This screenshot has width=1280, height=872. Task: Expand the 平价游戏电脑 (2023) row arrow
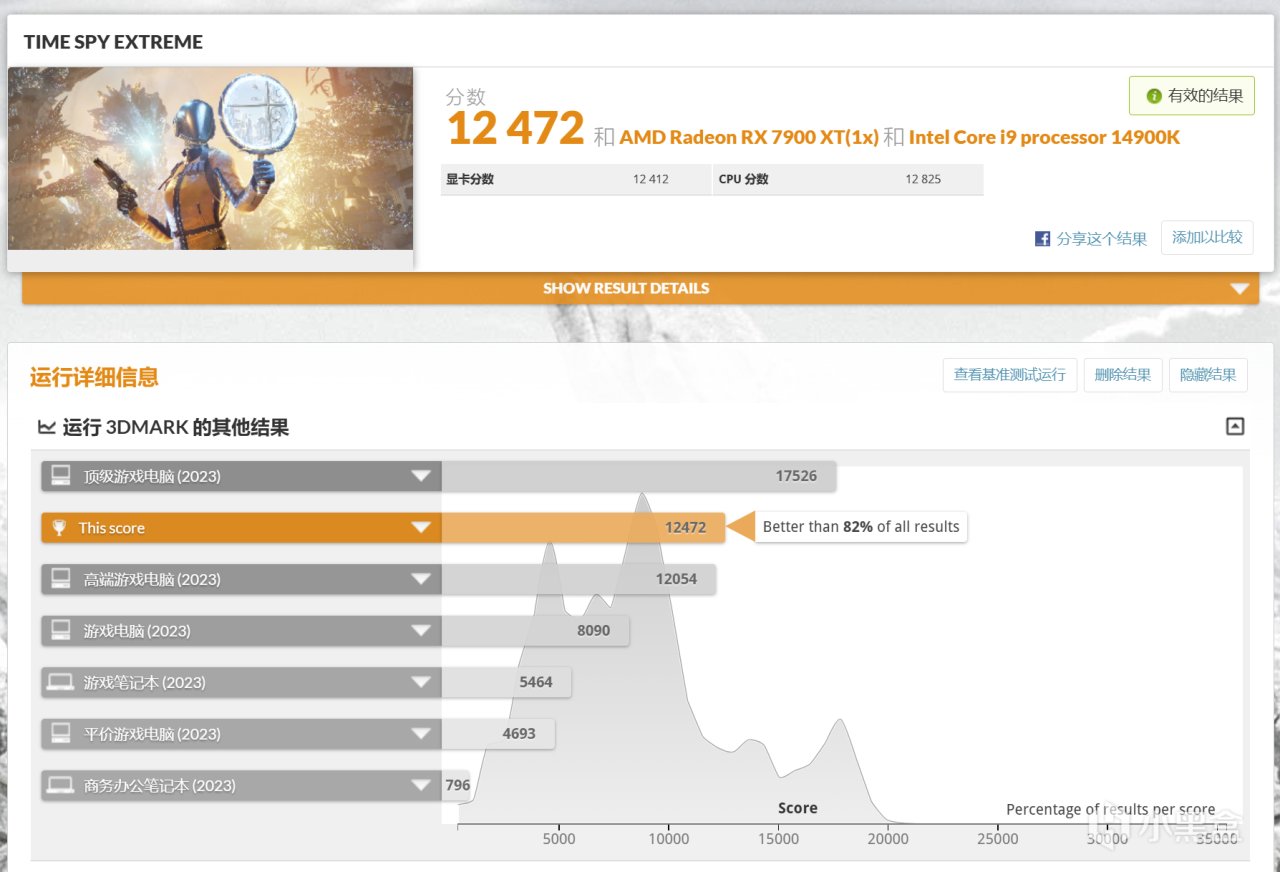pos(421,734)
